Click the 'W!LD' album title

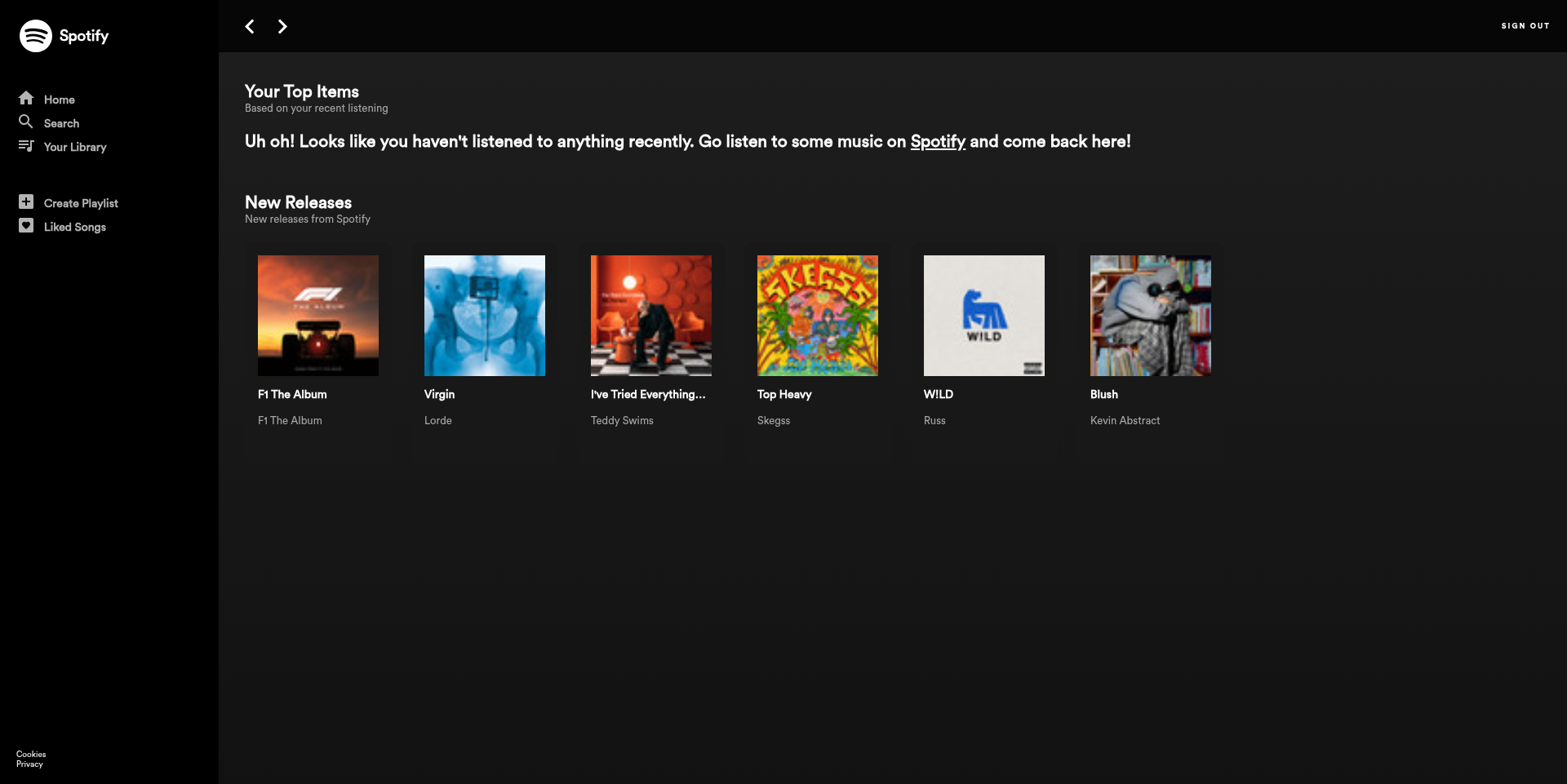[x=939, y=394]
